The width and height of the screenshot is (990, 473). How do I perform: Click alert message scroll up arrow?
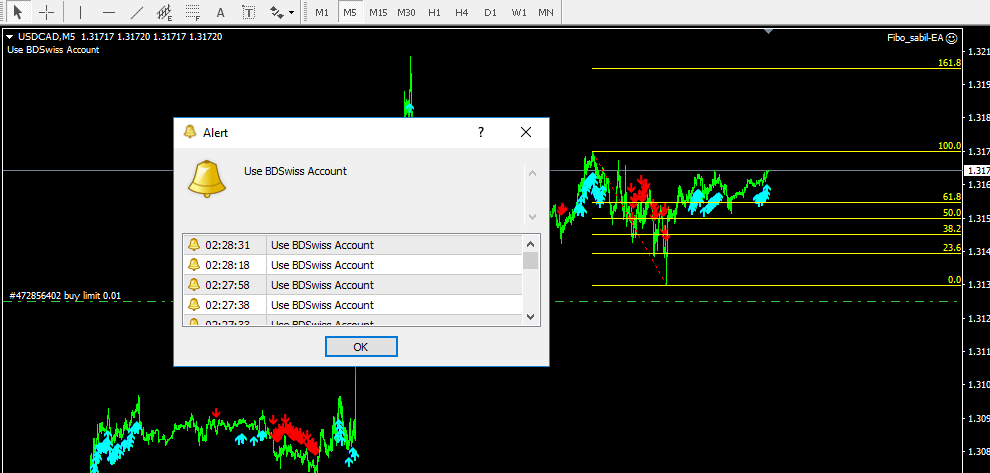coord(532,173)
